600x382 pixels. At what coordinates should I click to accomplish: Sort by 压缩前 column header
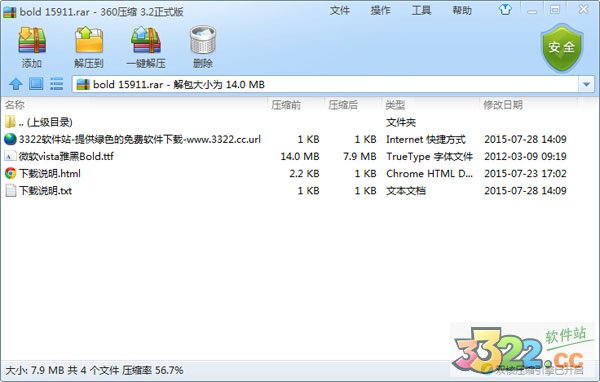point(286,105)
